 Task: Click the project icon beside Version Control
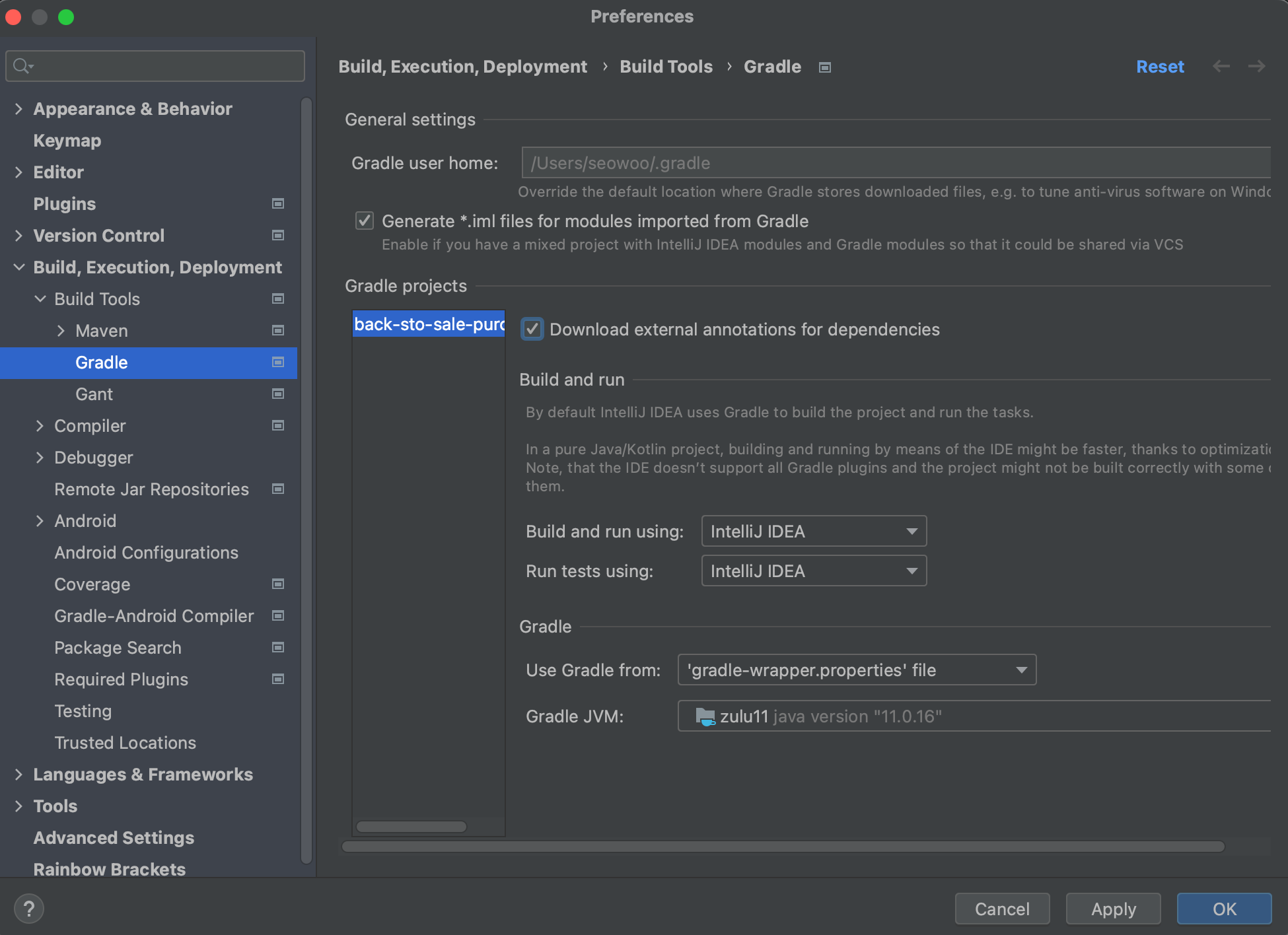point(278,235)
